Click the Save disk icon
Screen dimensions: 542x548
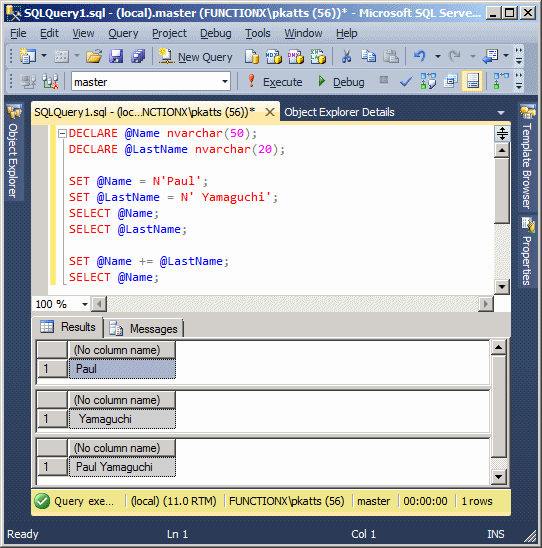tap(116, 56)
